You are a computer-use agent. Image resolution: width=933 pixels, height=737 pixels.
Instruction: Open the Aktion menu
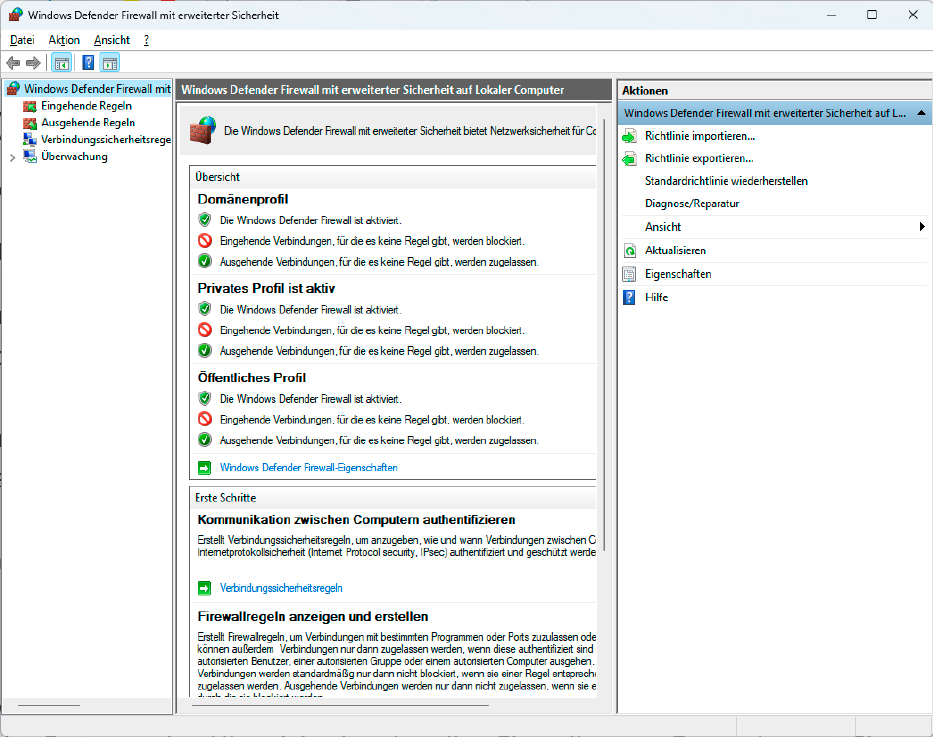pyautogui.click(x=64, y=40)
